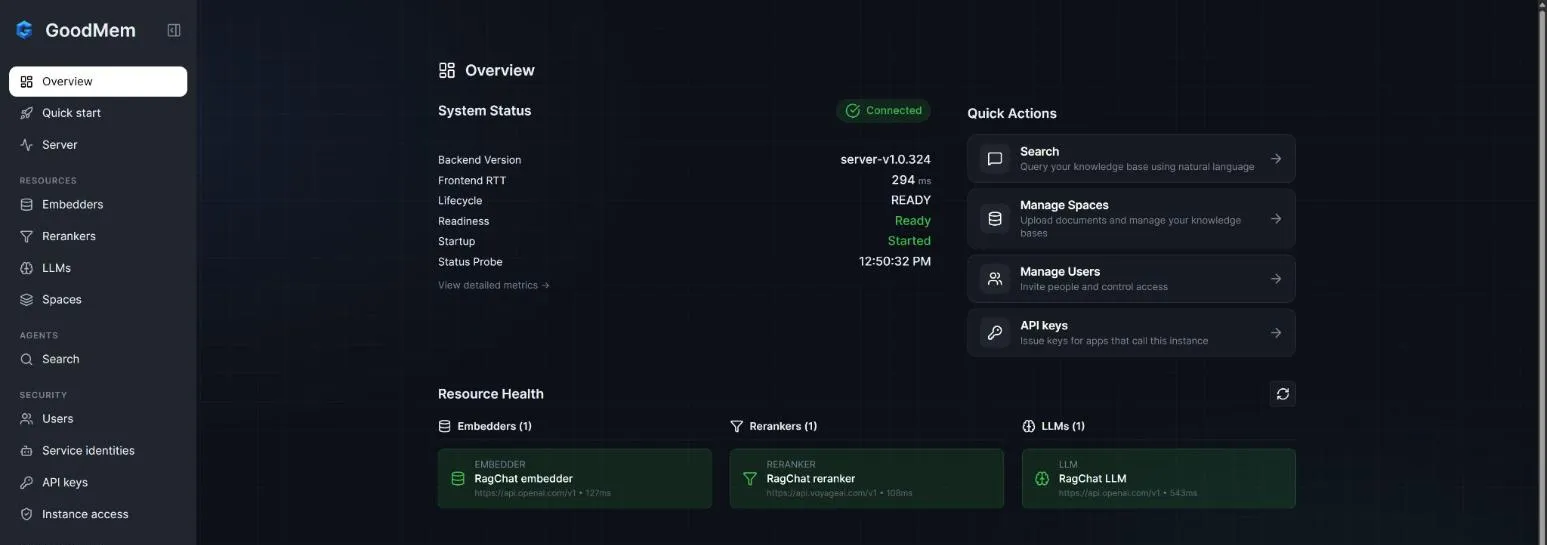This screenshot has height=545, width=1547.
Task: Click the chat bubble icon on Search card
Action: 995,159
